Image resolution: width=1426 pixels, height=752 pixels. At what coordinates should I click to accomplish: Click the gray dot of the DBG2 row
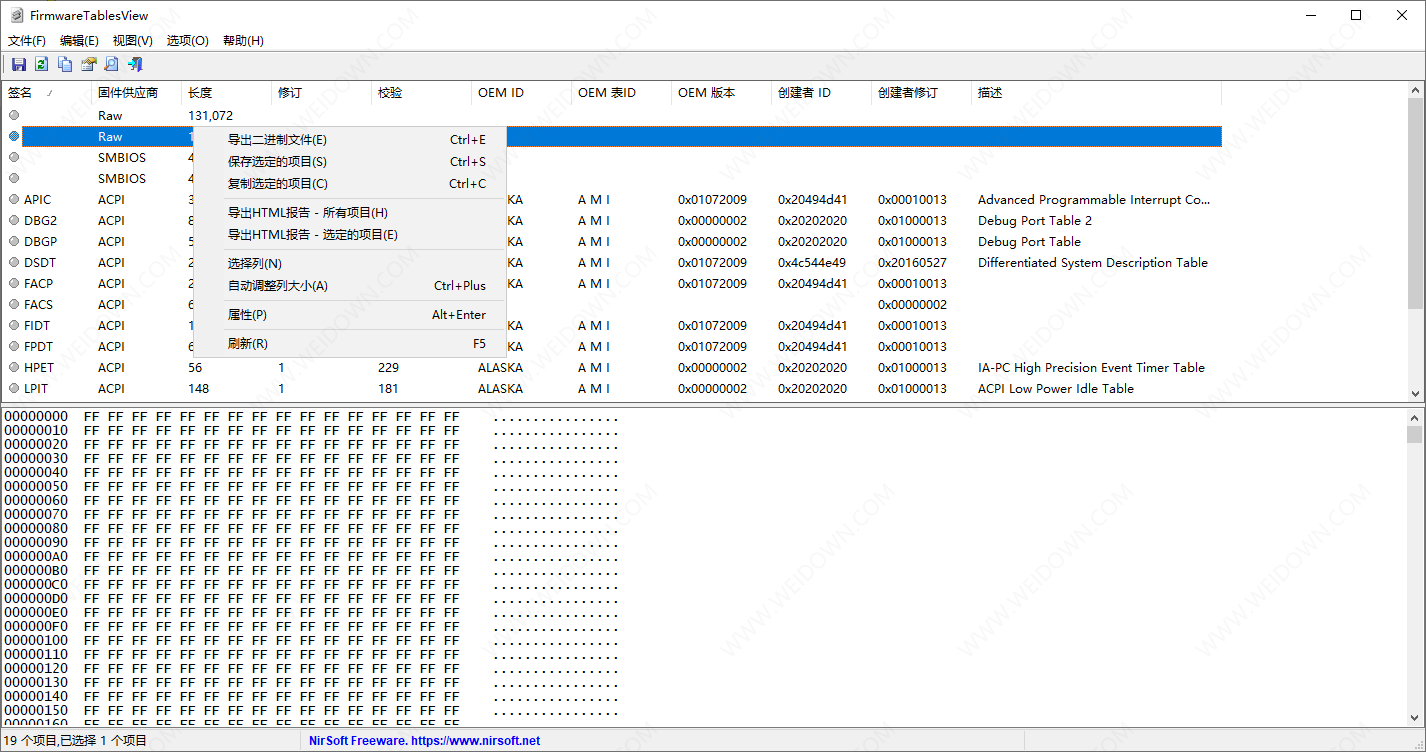[14, 220]
